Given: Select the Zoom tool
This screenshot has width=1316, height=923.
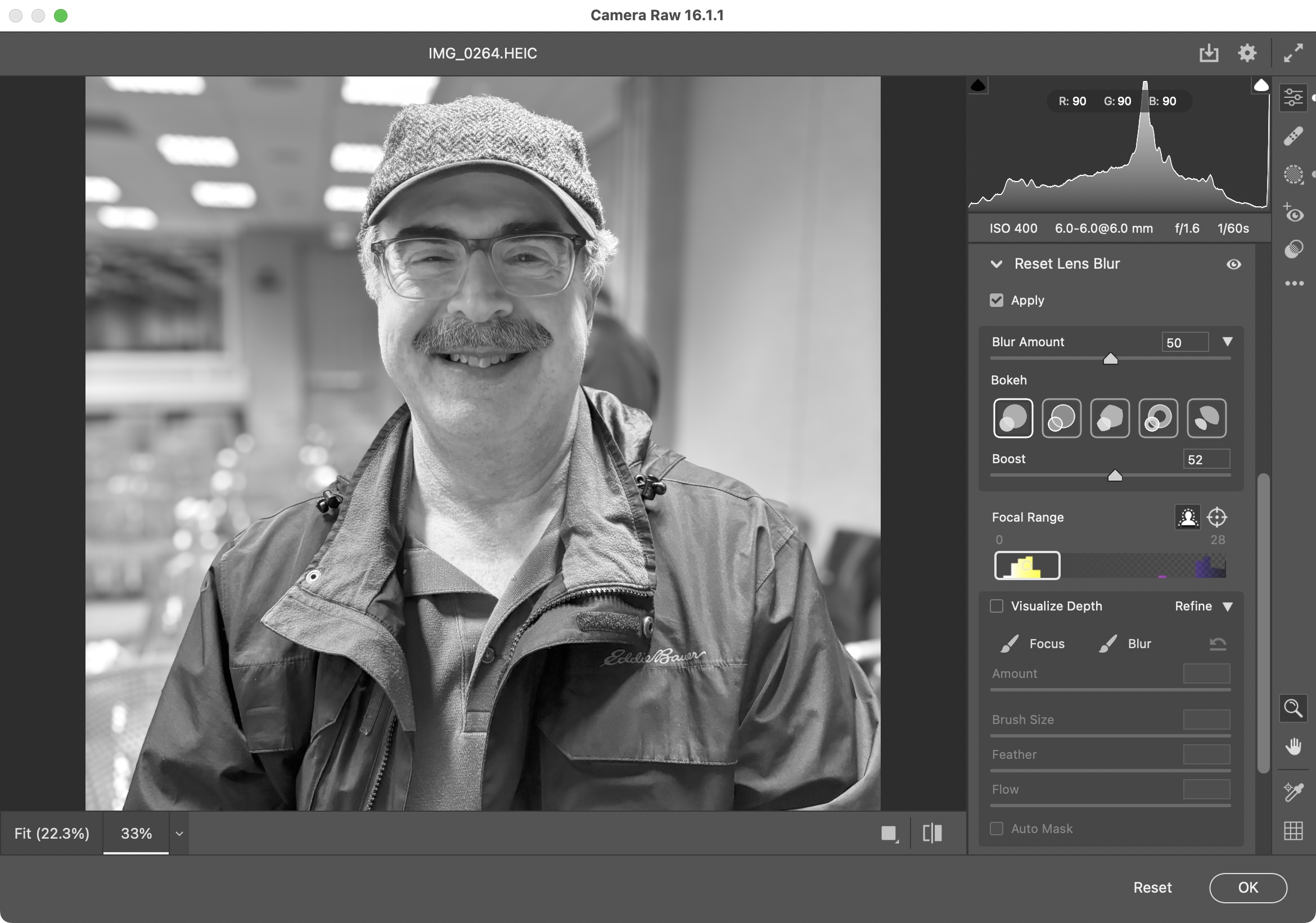Looking at the screenshot, I should tap(1294, 708).
